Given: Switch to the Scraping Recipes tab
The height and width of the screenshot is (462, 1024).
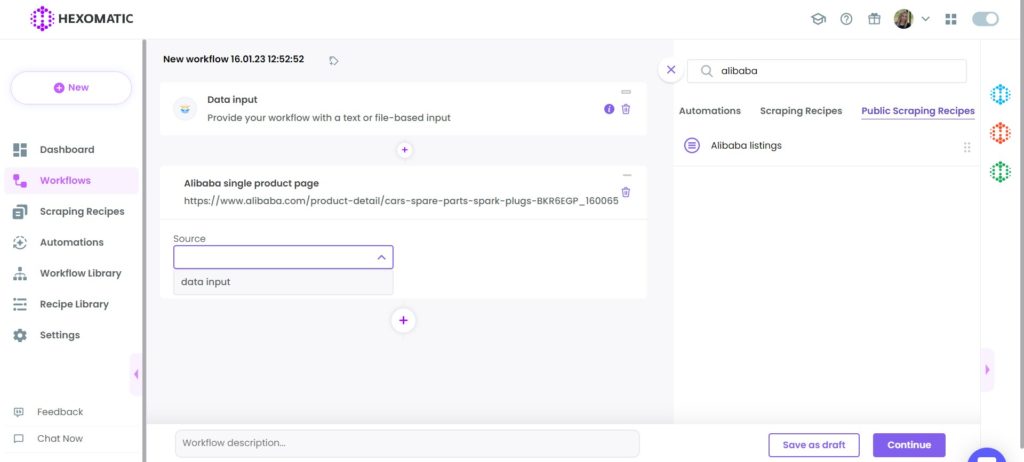Looking at the screenshot, I should [801, 111].
